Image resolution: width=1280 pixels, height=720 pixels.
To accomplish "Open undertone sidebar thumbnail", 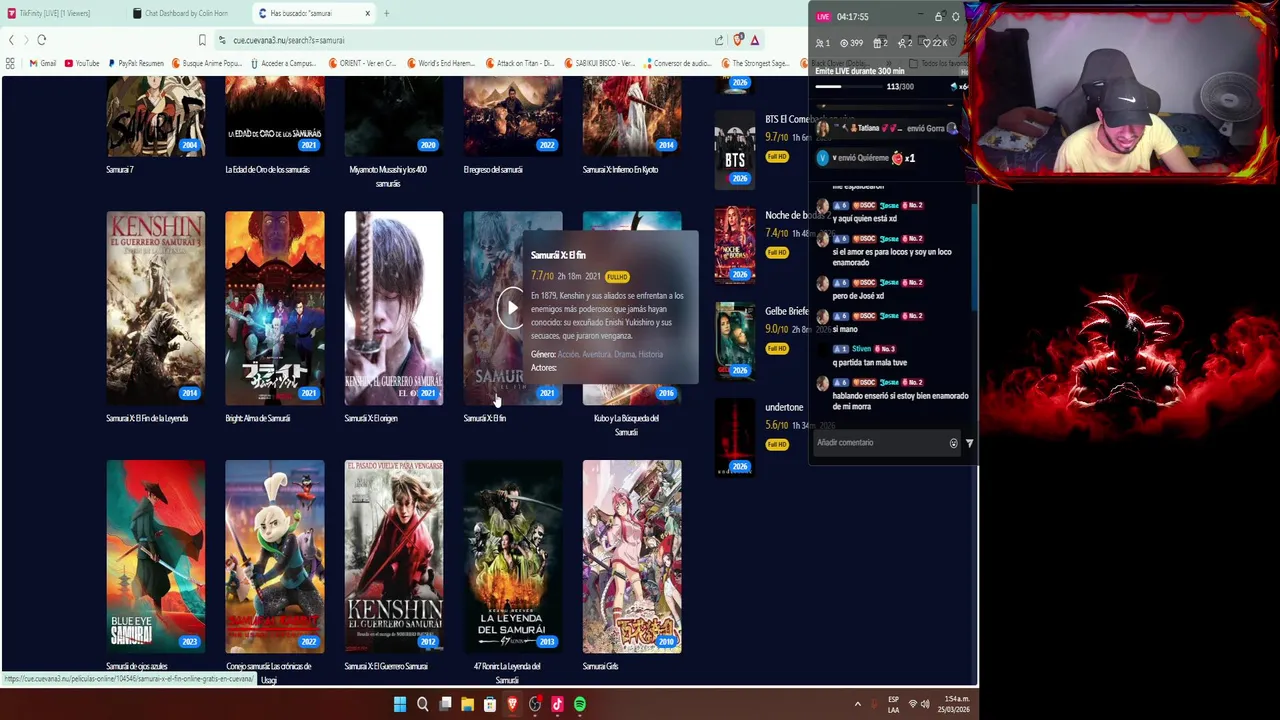I will coord(735,437).
